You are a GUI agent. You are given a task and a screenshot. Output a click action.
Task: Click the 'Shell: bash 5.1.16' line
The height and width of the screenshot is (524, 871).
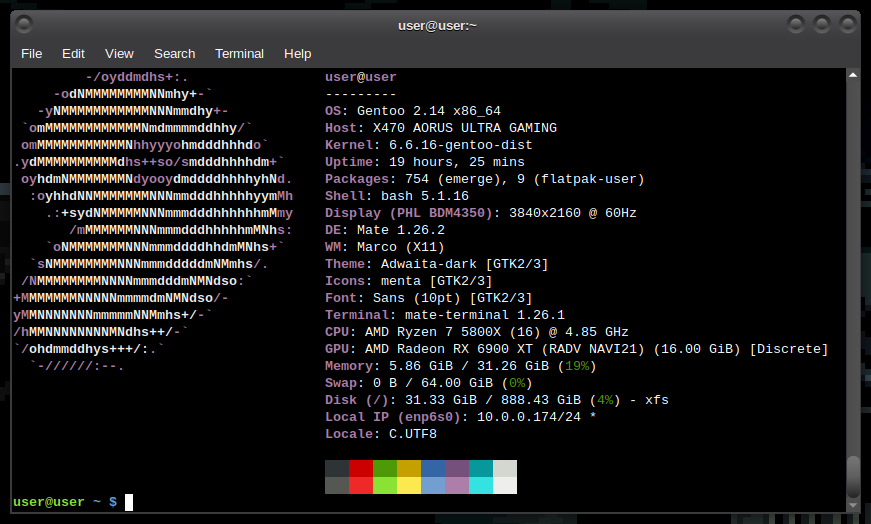pos(397,196)
